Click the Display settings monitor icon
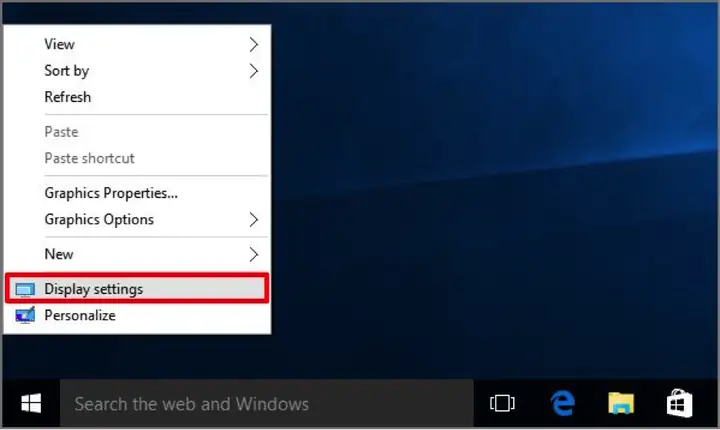 click(x=25, y=289)
